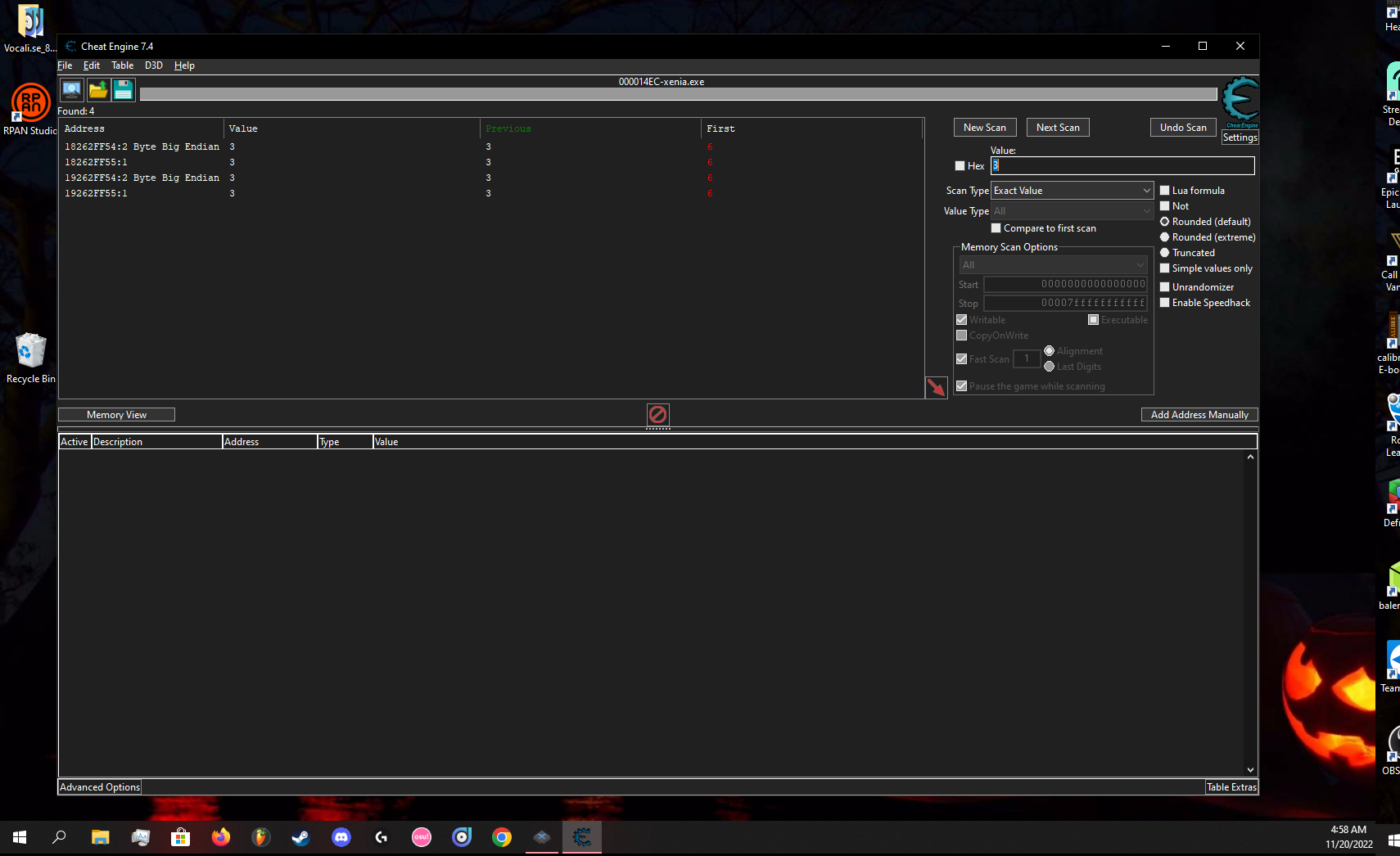Image resolution: width=1400 pixels, height=856 pixels.
Task: Open Memory View
Action: [x=116, y=414]
